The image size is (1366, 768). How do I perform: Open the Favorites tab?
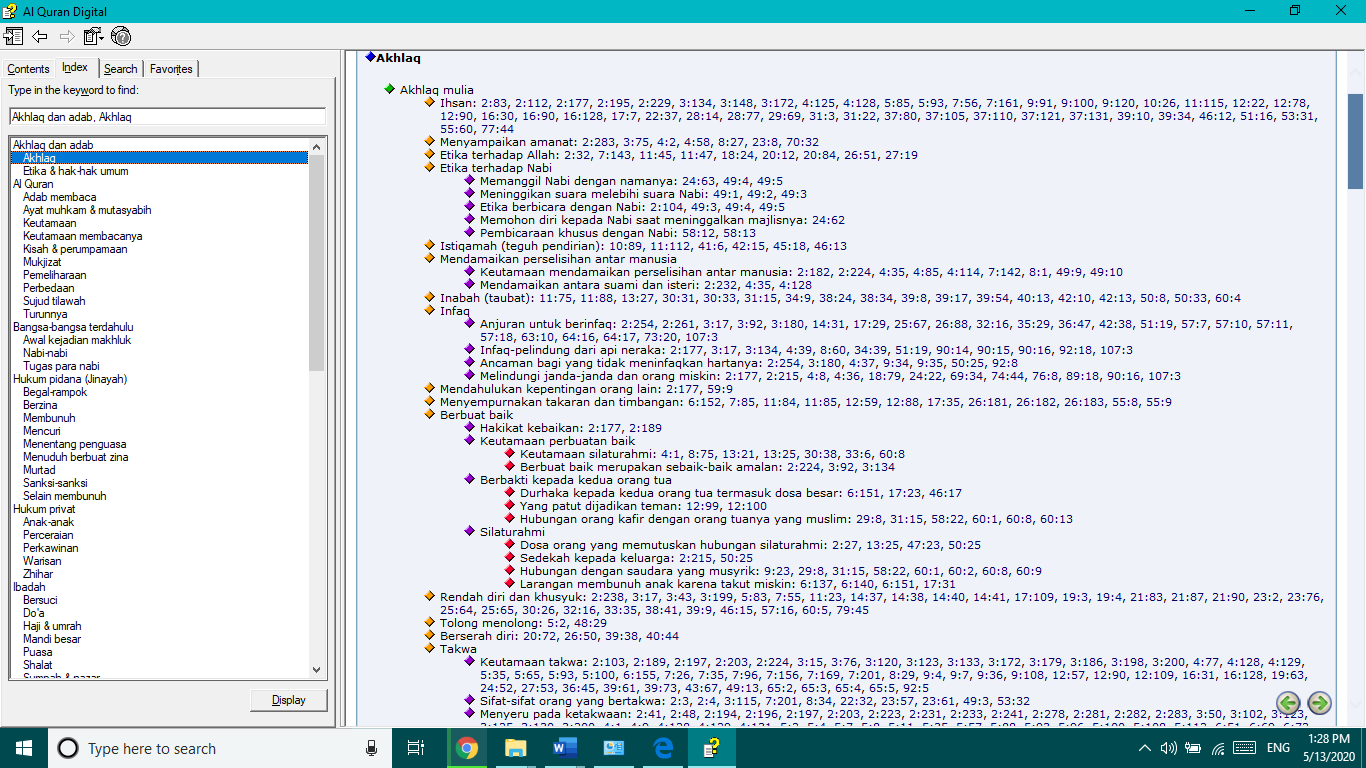(171, 69)
